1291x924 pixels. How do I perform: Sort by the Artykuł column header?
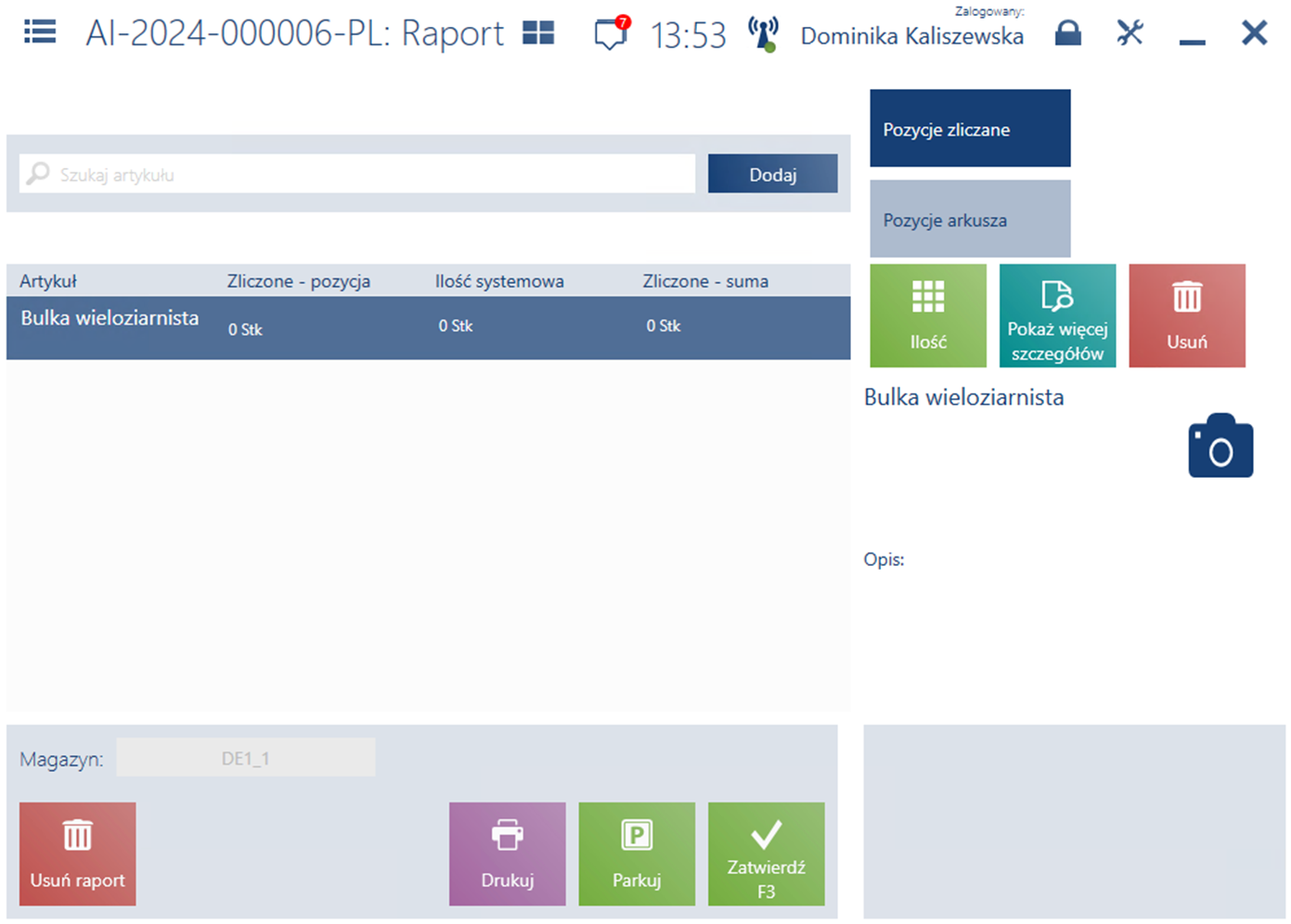coord(48,281)
